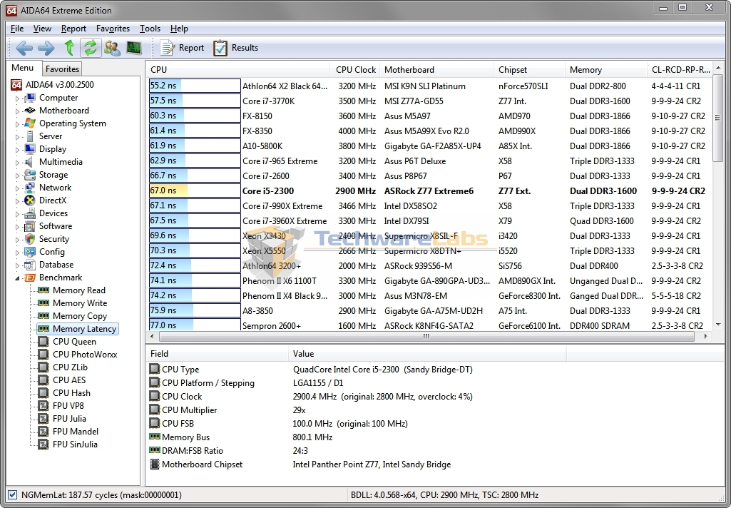731x508 pixels.
Task: Open the Manage Users toolbar icon
Action: click(x=112, y=48)
